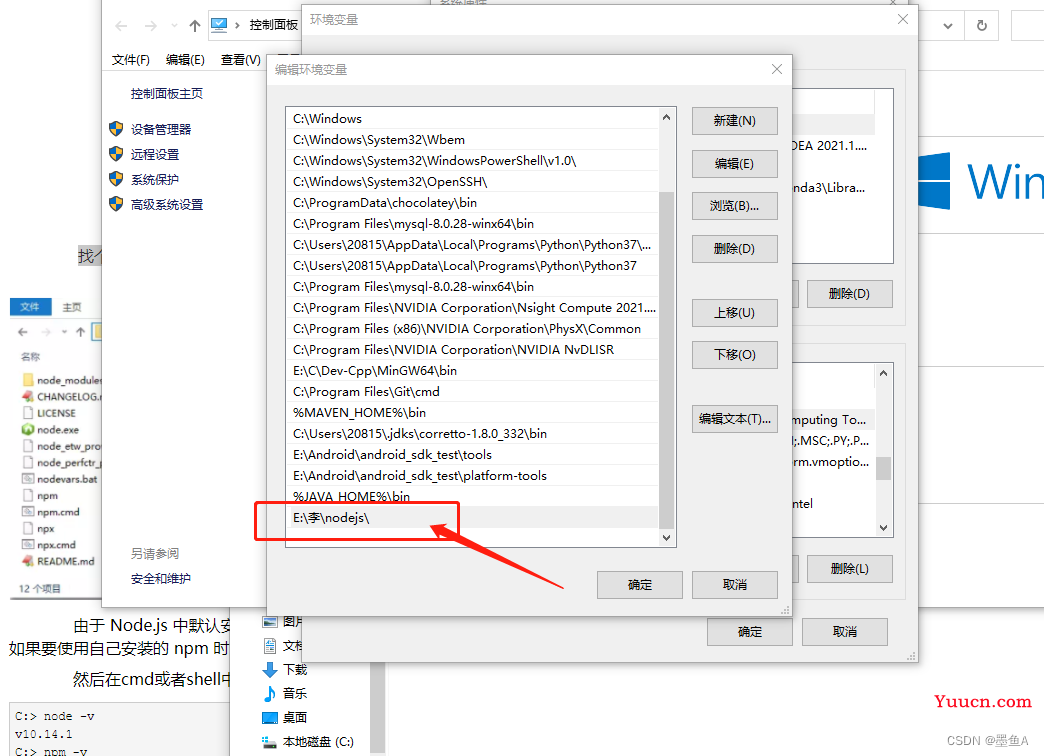Screen dimensions: 1044x756
Task: Click 取消 in the 环境变量 dialog
Action: (x=844, y=631)
